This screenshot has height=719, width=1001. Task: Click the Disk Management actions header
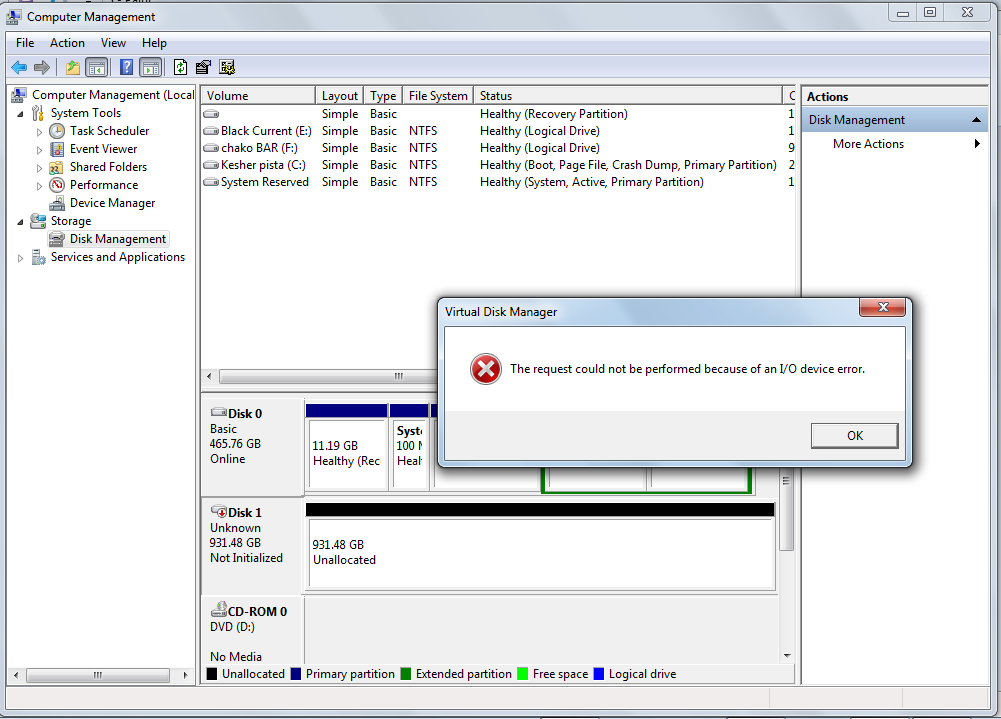894,119
